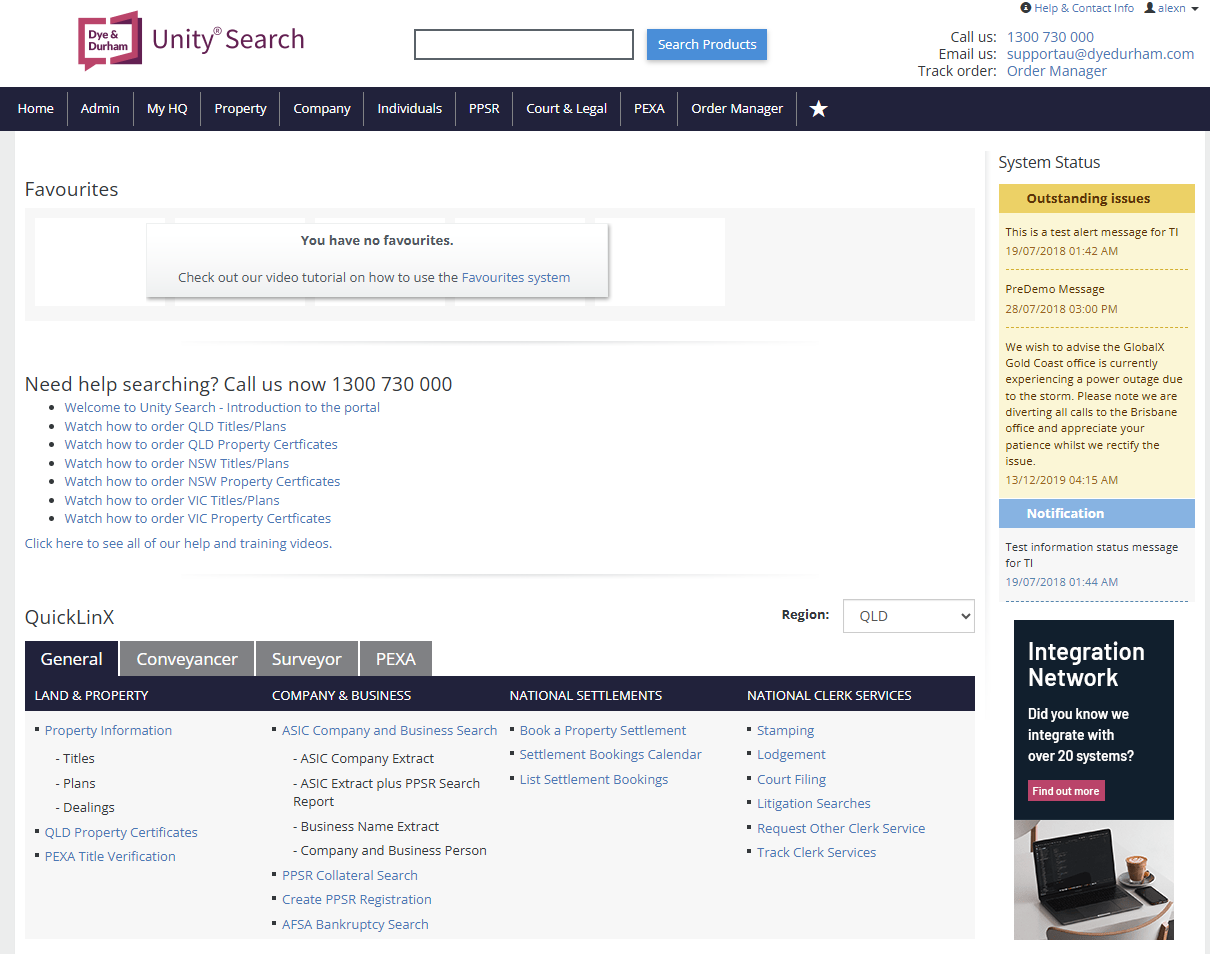
Task: Watch how to order NSW Property Certficates
Action: [203, 481]
